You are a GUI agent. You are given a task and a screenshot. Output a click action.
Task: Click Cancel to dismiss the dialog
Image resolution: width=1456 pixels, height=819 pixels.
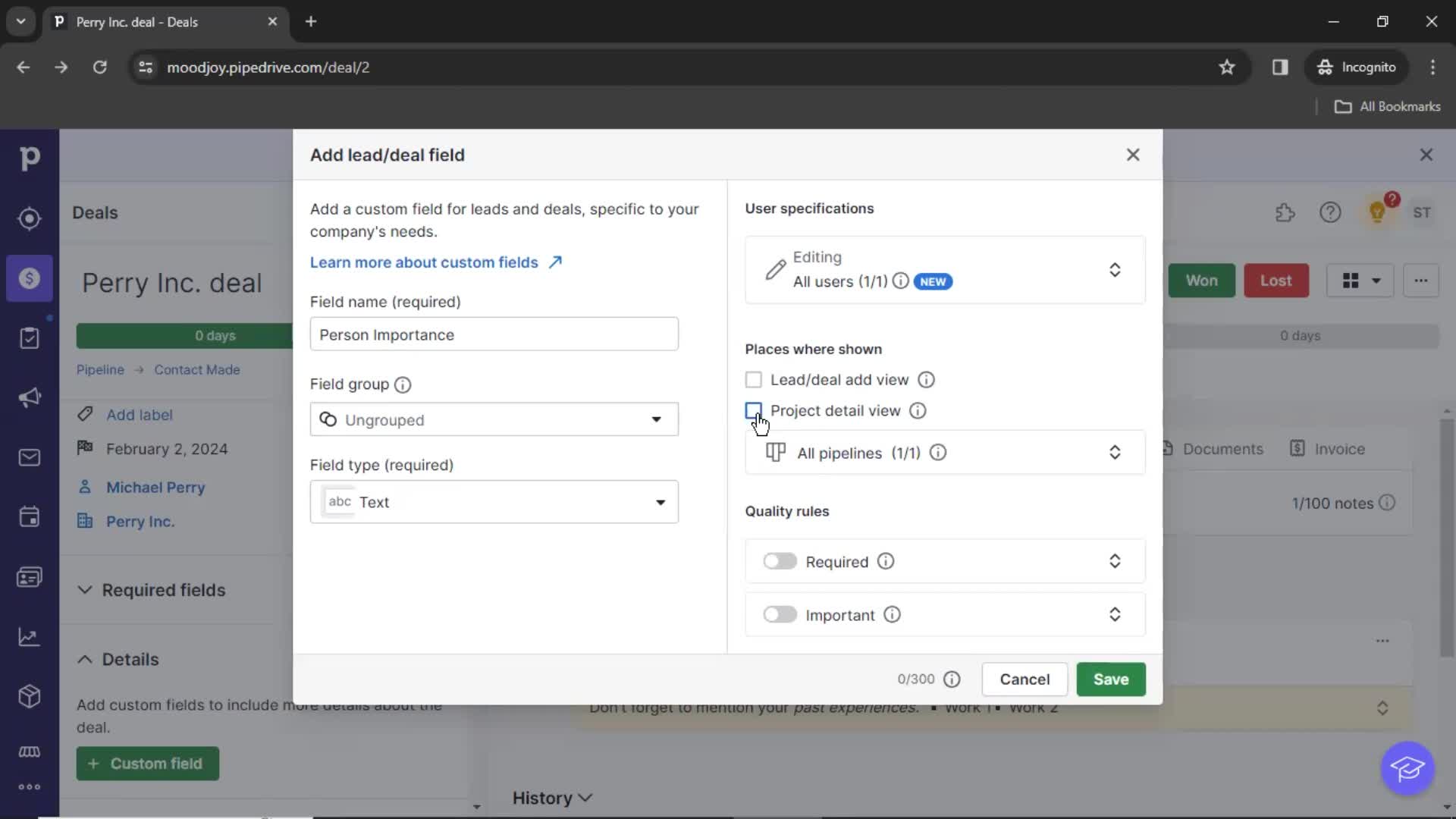(x=1025, y=679)
